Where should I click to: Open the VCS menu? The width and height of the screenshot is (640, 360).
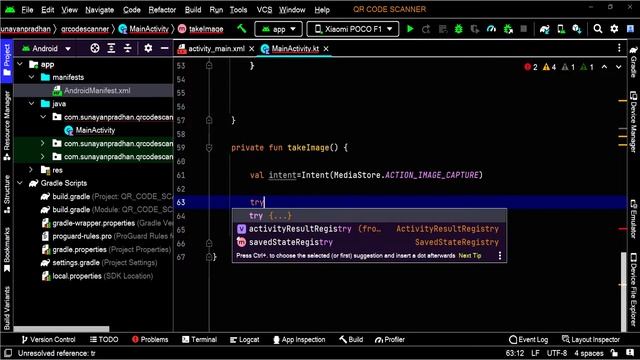[x=264, y=10]
